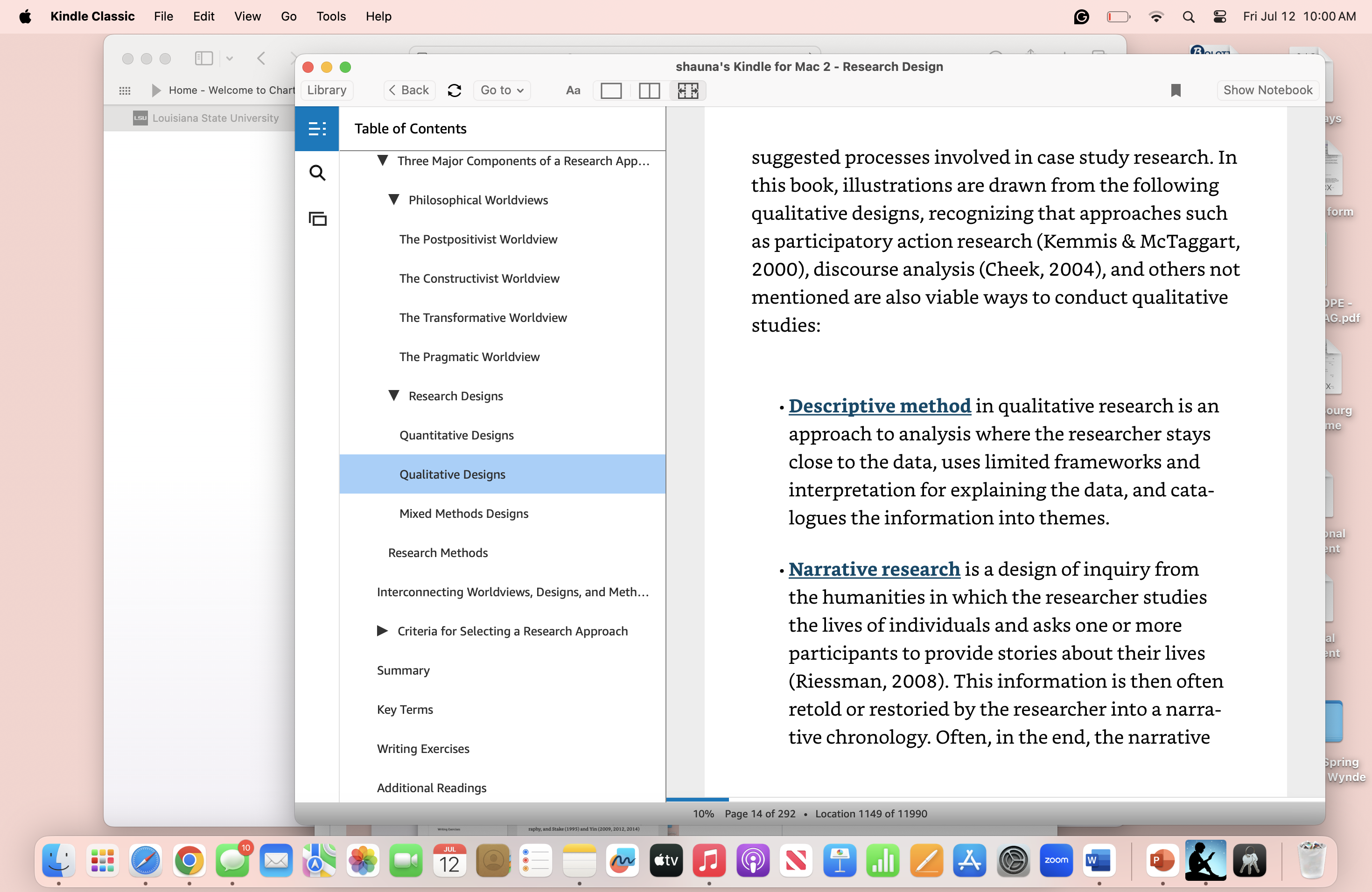Open font settings Aa
The height and width of the screenshot is (892, 1372).
573,91
